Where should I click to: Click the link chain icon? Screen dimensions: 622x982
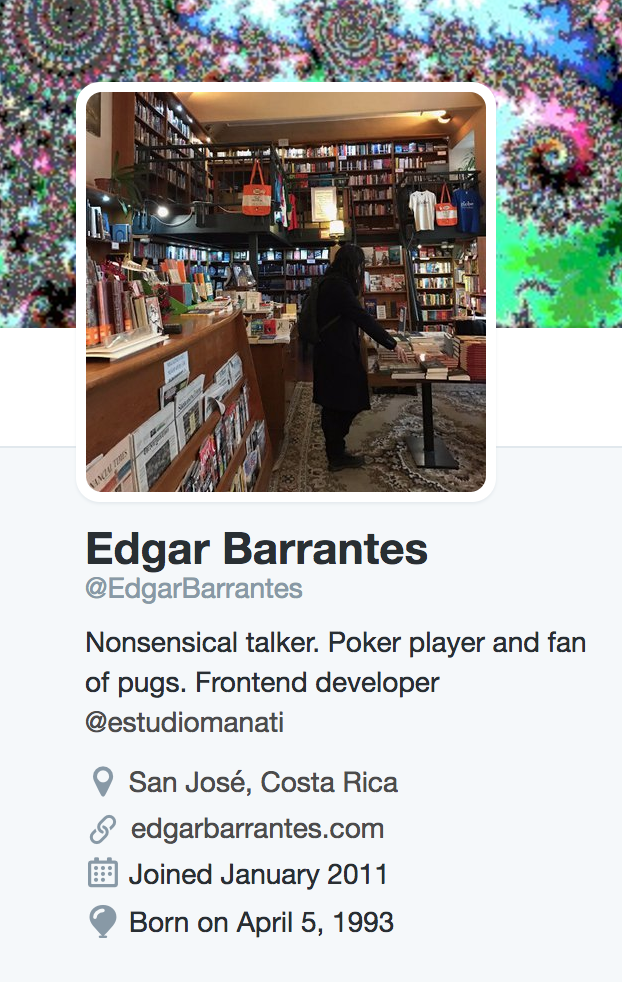coord(103,829)
